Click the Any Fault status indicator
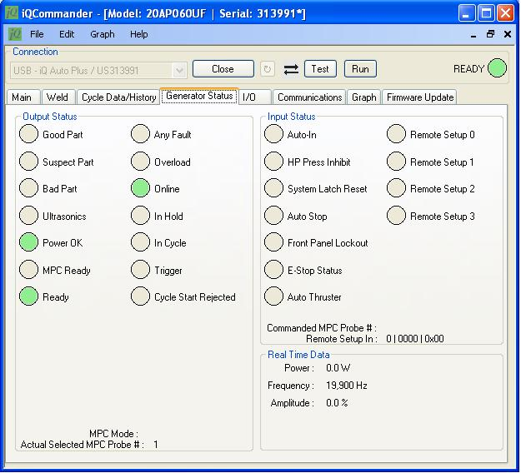Screen dimensions: 521x473 coord(140,134)
